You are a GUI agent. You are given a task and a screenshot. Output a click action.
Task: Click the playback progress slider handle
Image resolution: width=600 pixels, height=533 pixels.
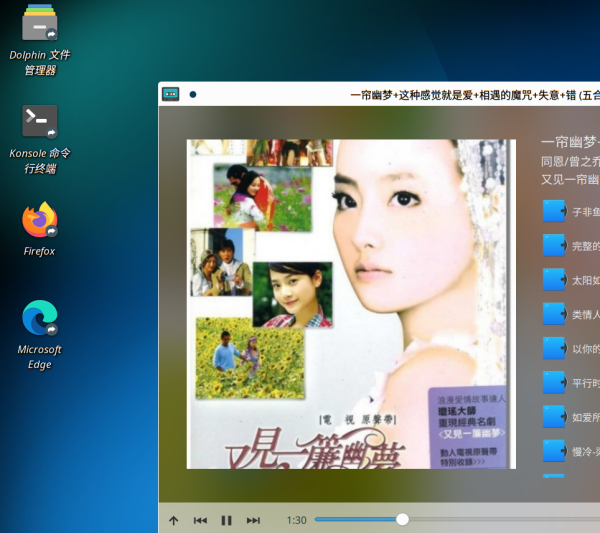pos(402,519)
